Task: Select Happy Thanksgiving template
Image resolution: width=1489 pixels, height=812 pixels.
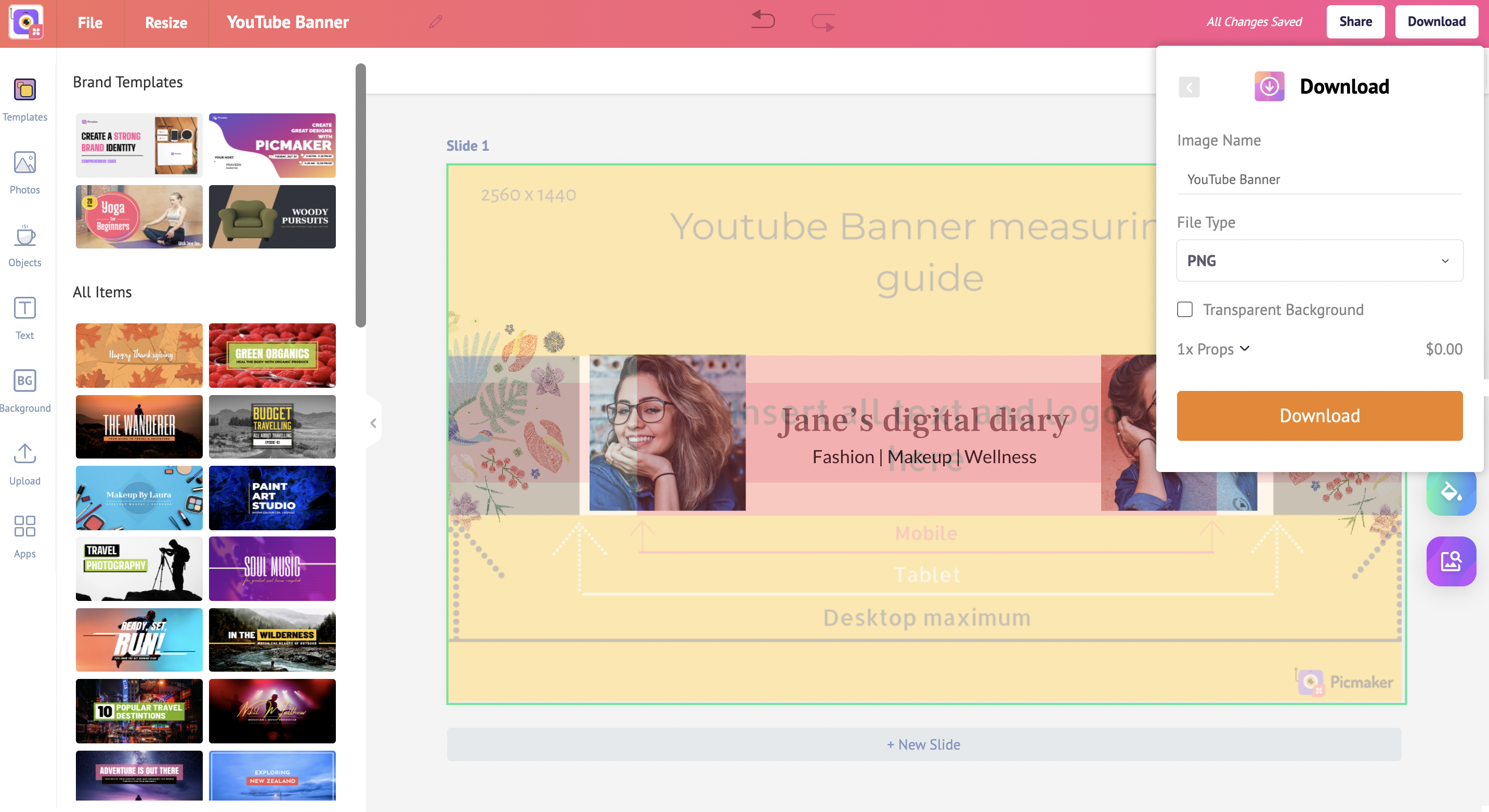Action: pyautogui.click(x=139, y=356)
